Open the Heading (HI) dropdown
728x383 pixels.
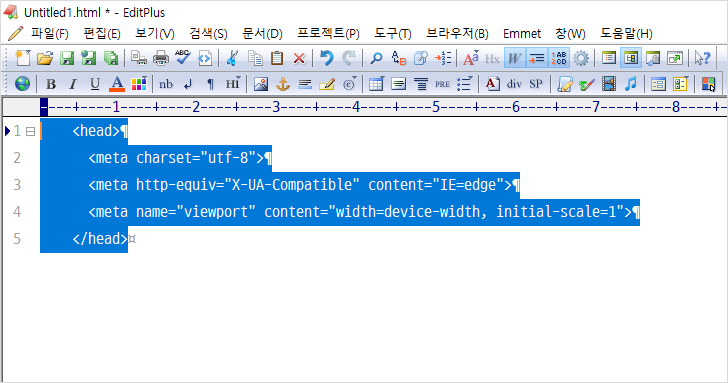click(x=233, y=84)
